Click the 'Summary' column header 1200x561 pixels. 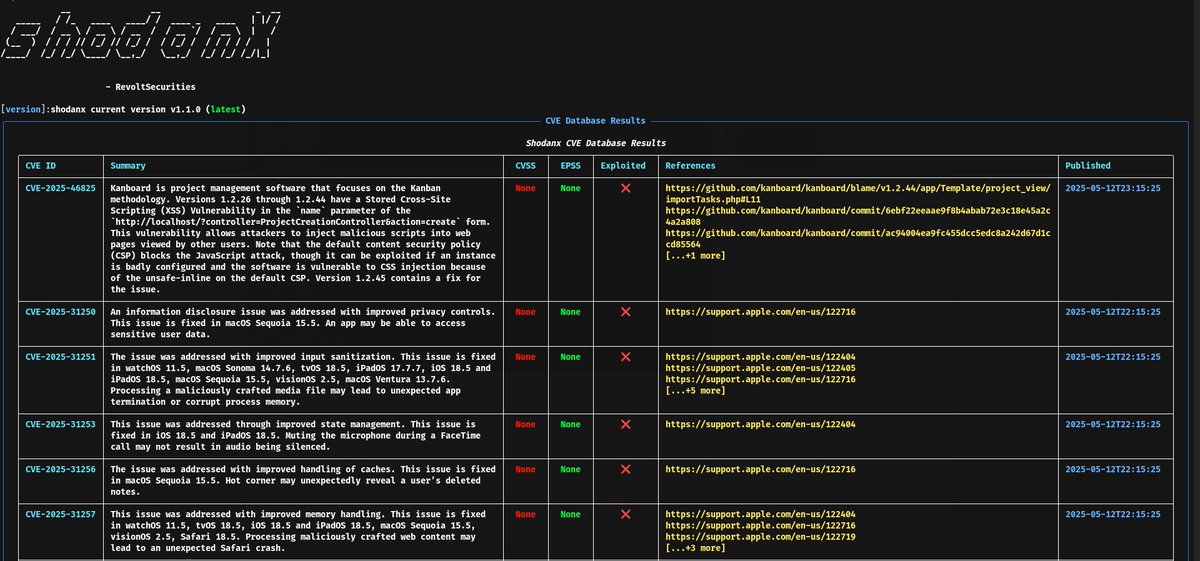(128, 166)
